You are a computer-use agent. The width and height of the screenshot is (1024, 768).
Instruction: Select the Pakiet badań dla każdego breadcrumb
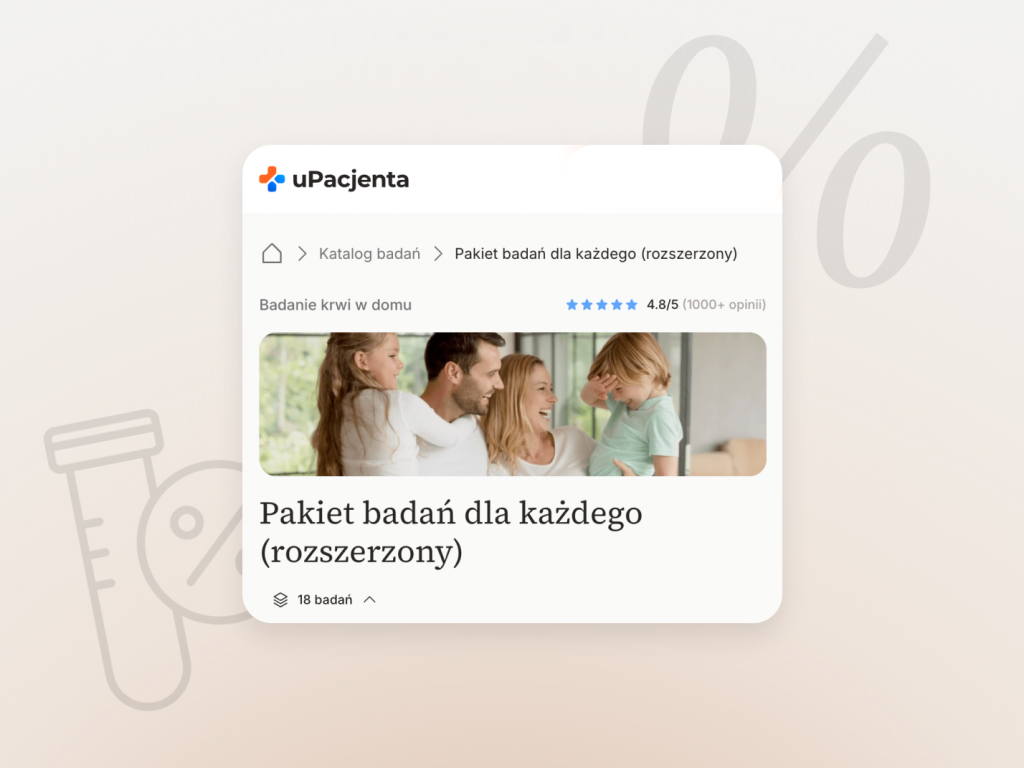tap(596, 253)
